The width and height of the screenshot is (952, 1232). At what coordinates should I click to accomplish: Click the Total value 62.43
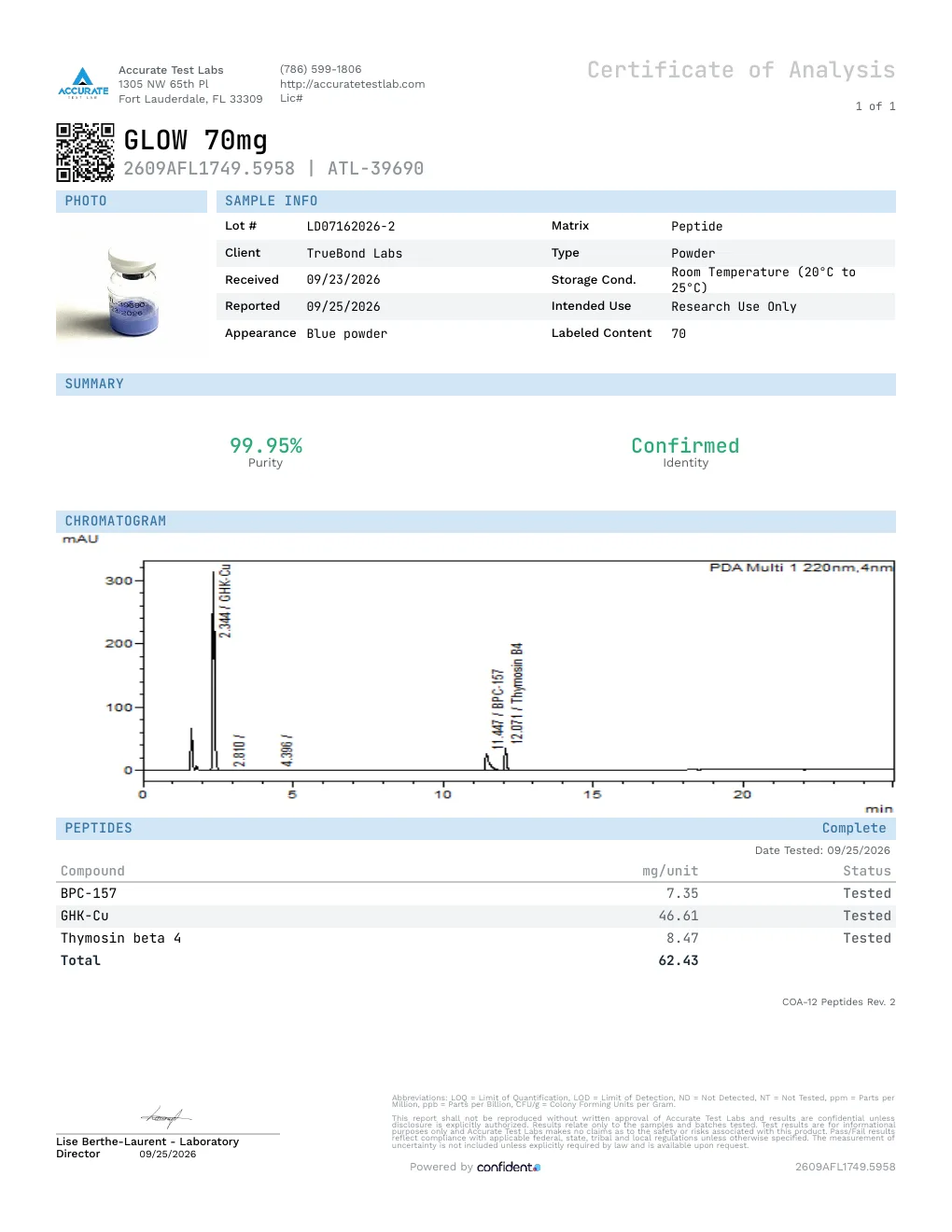click(679, 961)
